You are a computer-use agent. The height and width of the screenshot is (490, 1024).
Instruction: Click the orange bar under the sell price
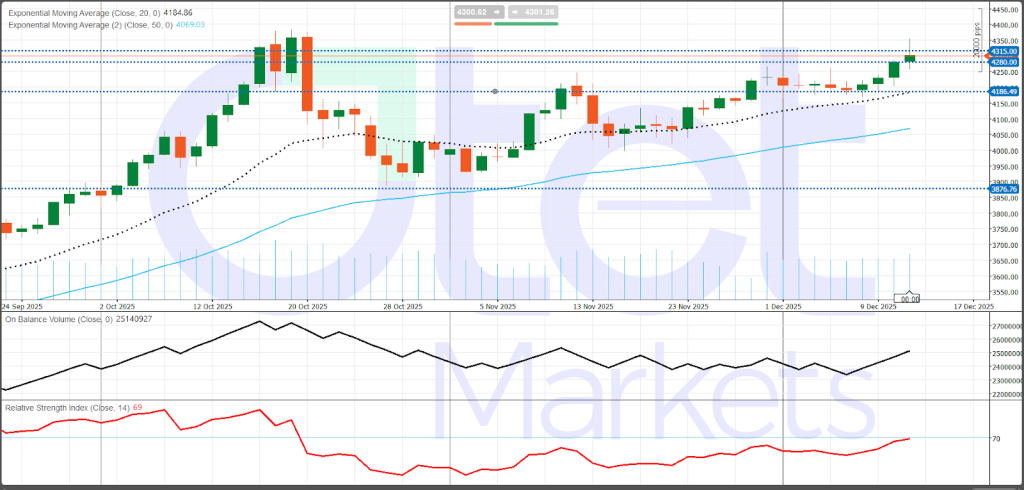tap(472, 22)
